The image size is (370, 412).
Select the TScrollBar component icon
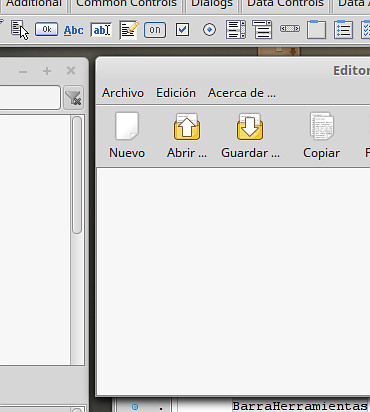pos(290,29)
